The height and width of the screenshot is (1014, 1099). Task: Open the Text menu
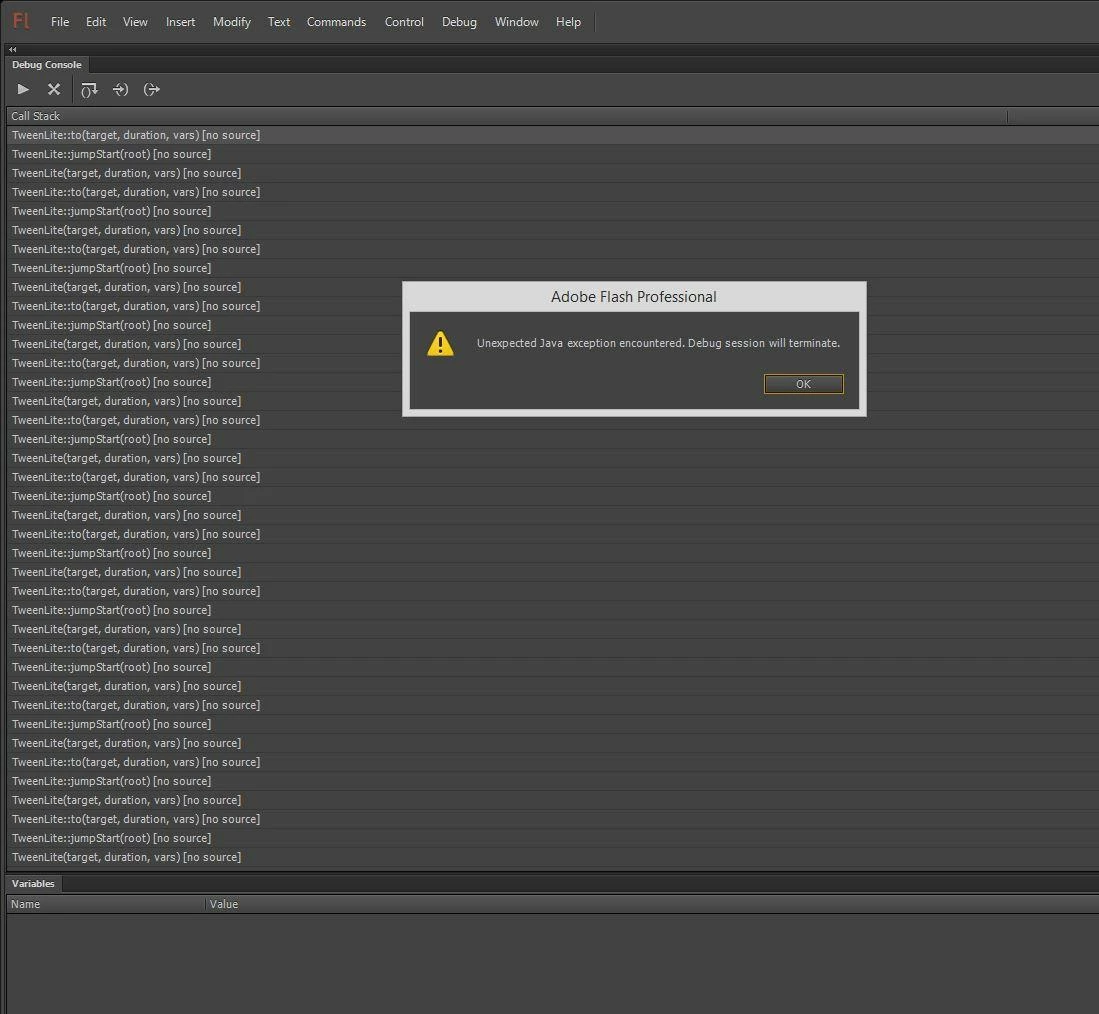tap(279, 22)
